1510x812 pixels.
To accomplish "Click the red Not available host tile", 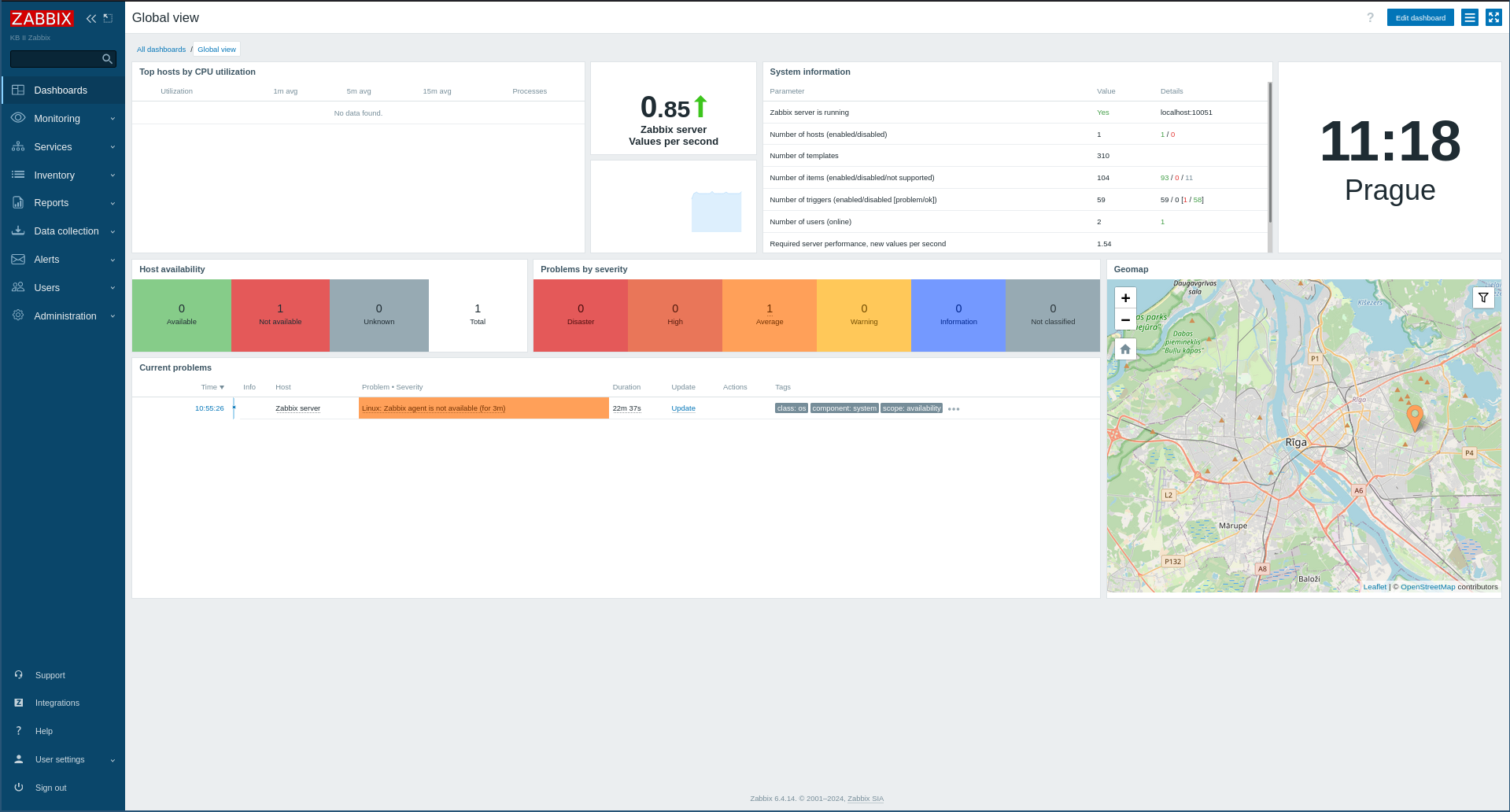I will click(x=280, y=315).
